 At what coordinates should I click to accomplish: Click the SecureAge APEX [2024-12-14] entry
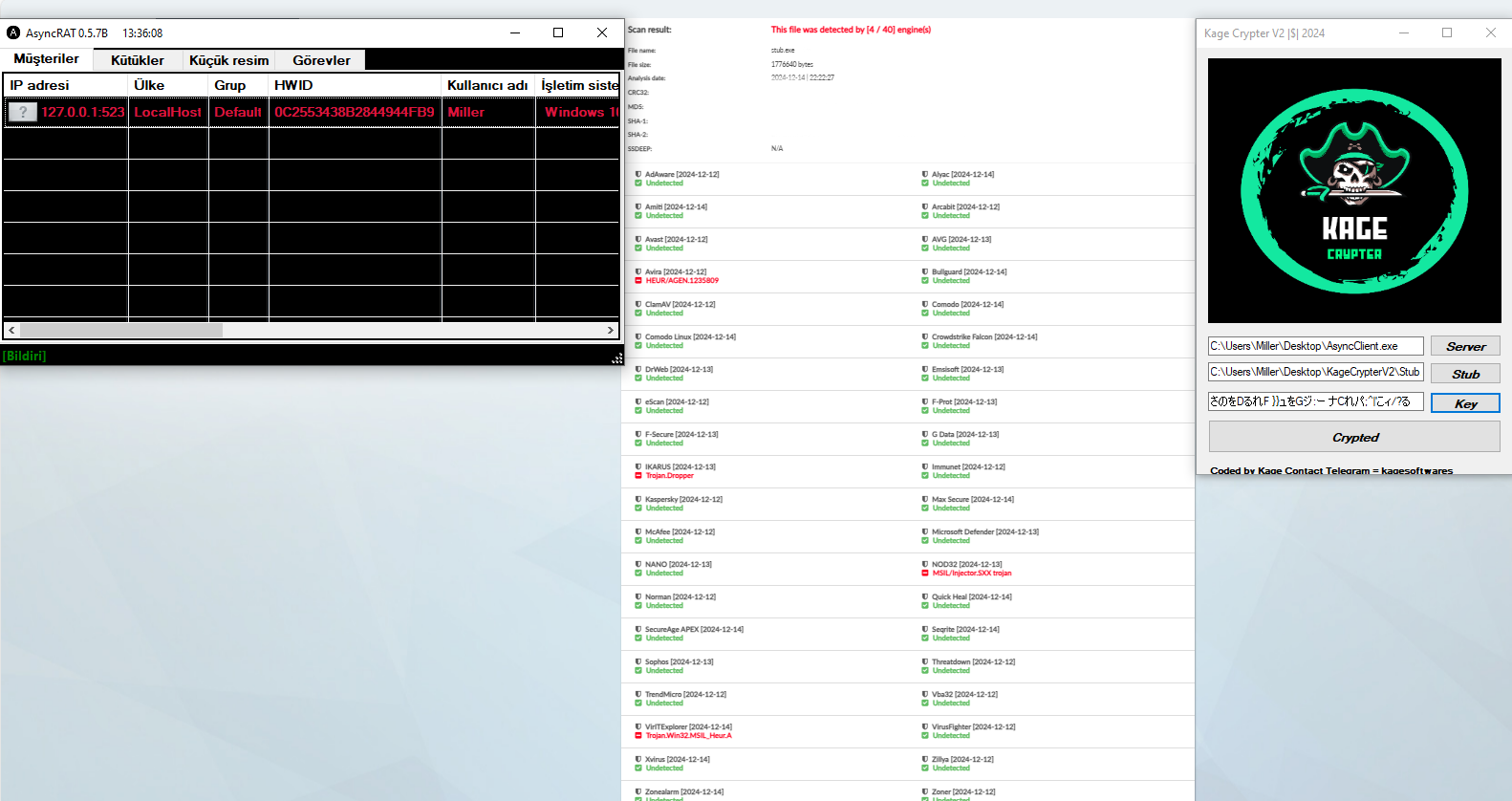click(x=695, y=629)
